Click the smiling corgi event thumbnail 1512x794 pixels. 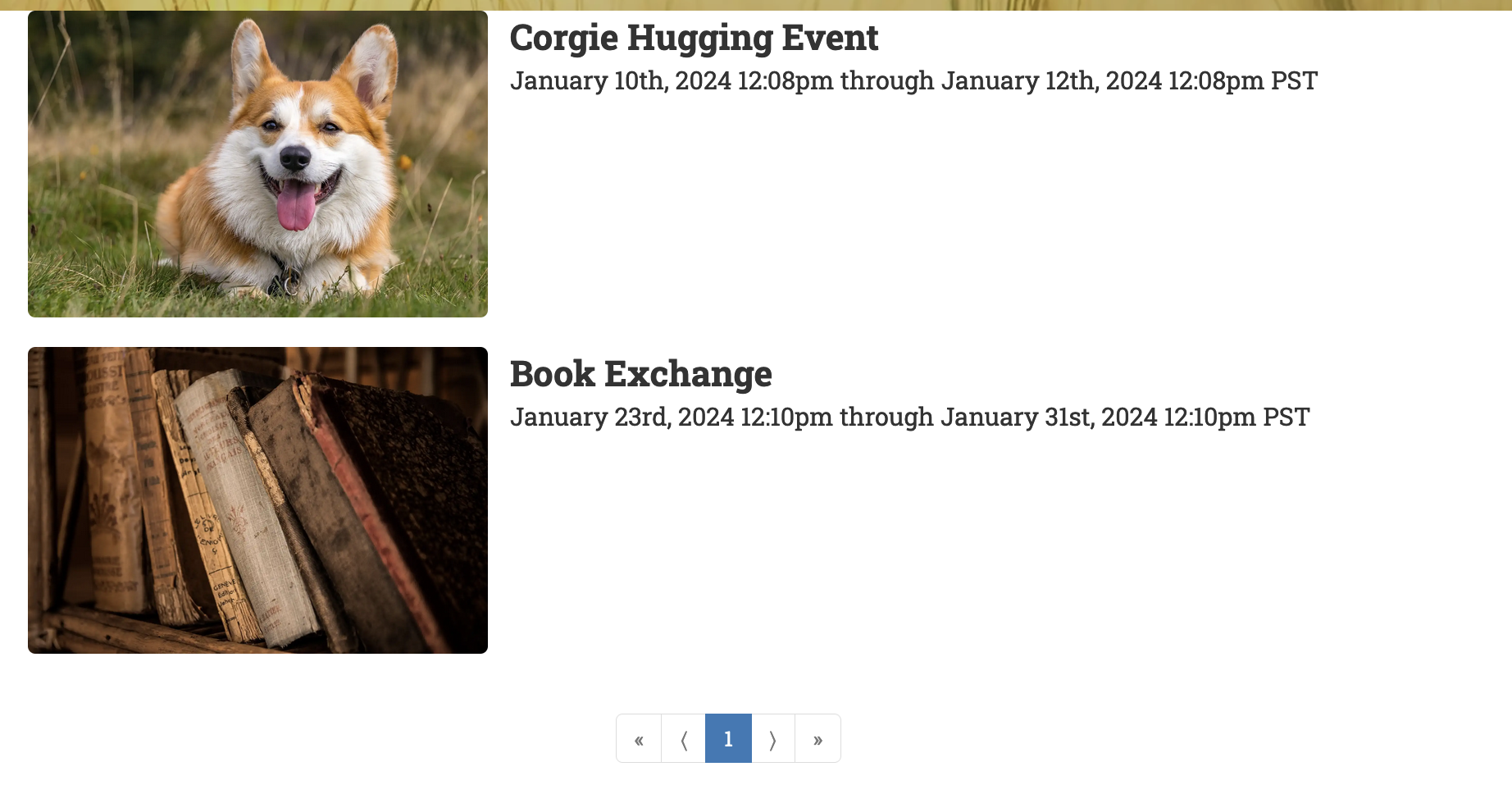pyautogui.click(x=257, y=164)
